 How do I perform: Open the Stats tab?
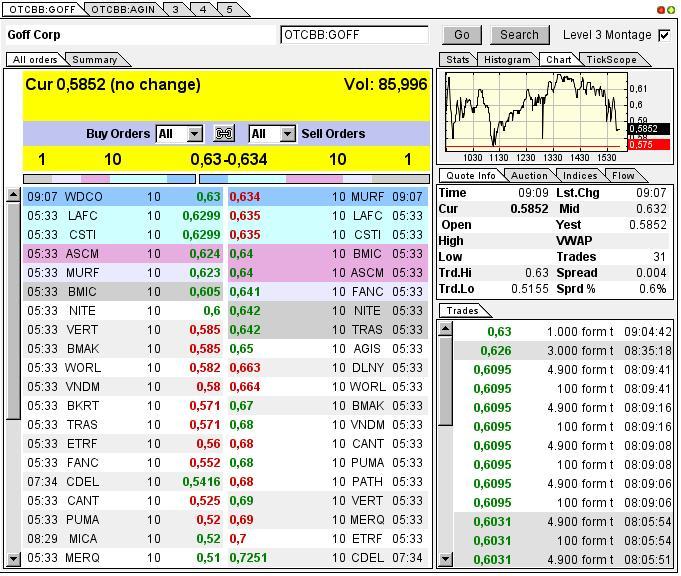(458, 60)
